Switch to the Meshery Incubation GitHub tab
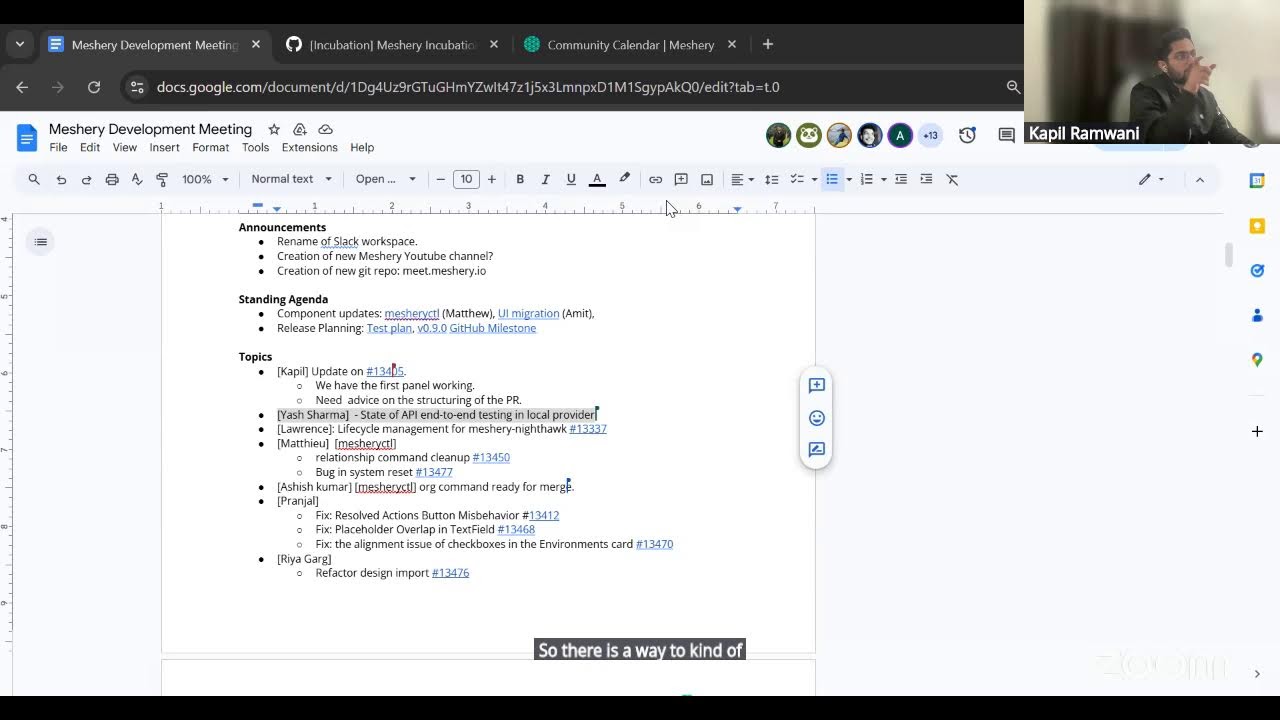The image size is (1280, 720). pyautogui.click(x=392, y=45)
